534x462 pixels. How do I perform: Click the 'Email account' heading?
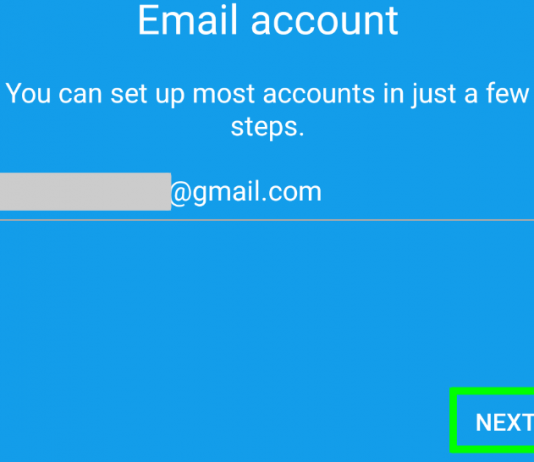point(268,20)
